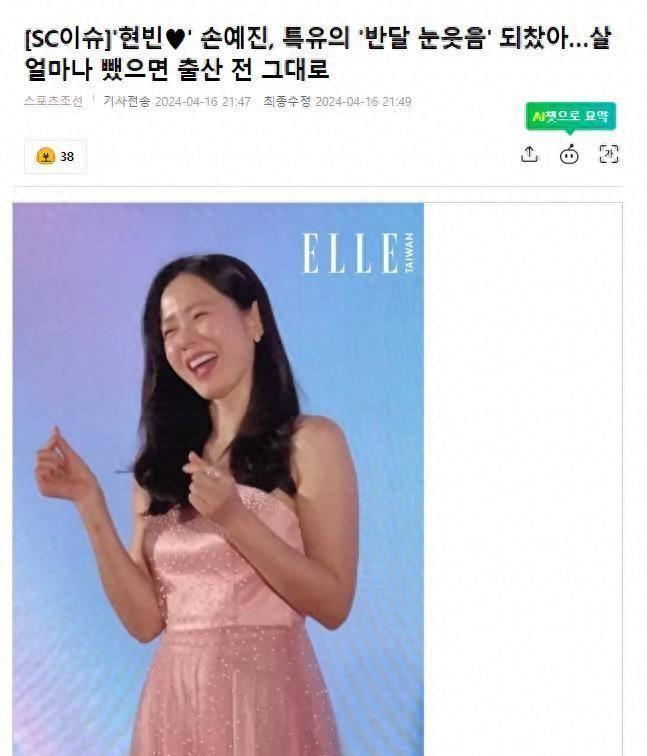
Task: Click the smiling emoji reaction icon
Action: tap(46, 156)
